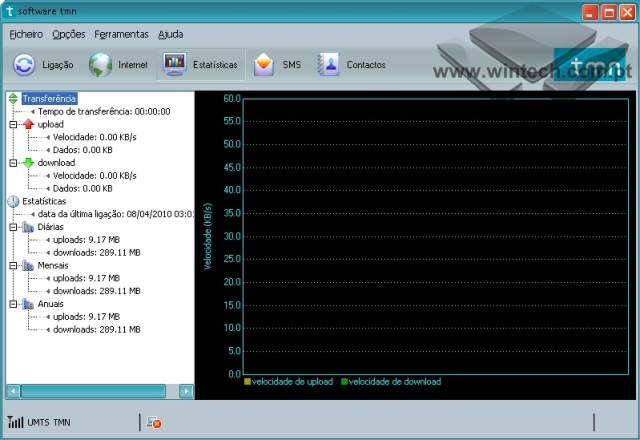Click the tree panel horizontal scrollbar right arrow
This screenshot has height=440, width=640.
point(187,391)
